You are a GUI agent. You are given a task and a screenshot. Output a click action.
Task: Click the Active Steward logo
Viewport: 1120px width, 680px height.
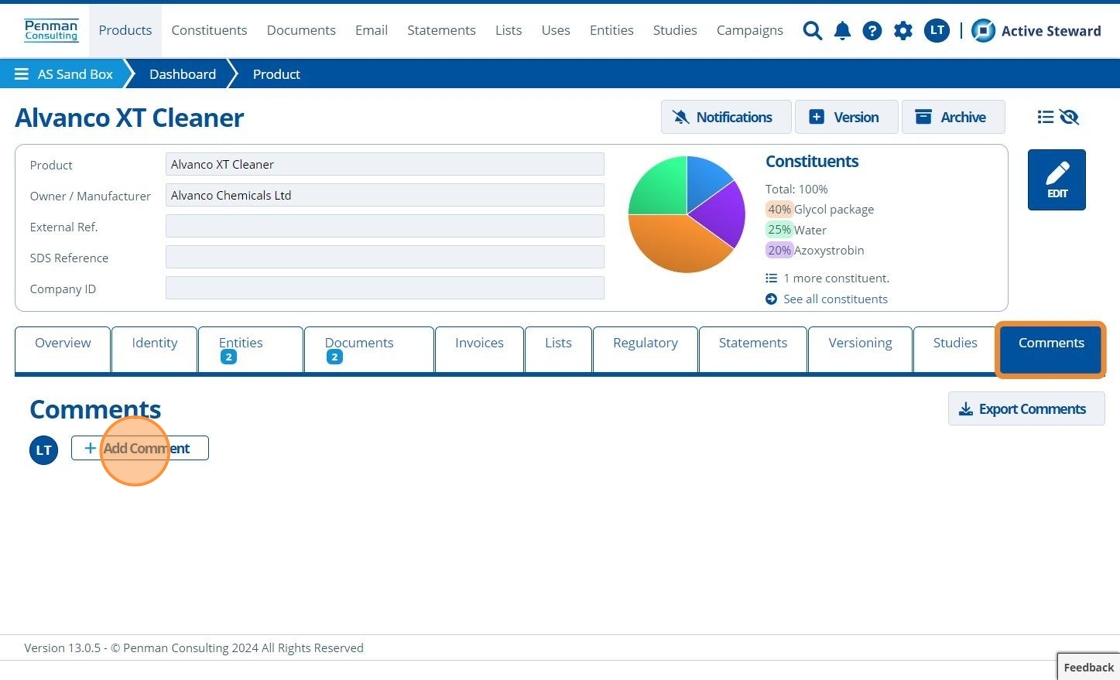click(x=1036, y=31)
